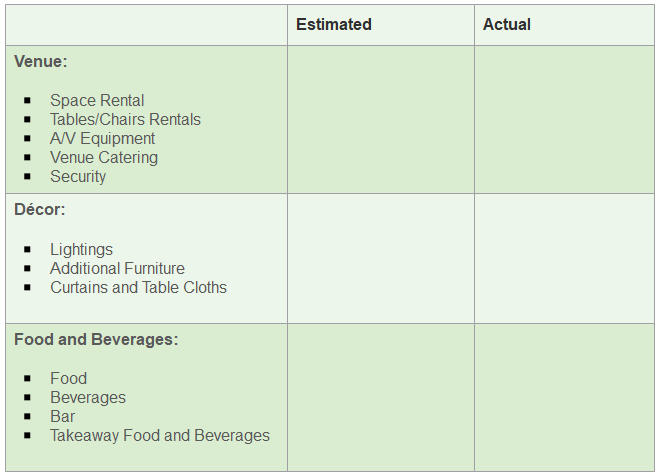Click the Décor Actual cell
This screenshot has height=476, width=659.
pyautogui.click(x=564, y=259)
